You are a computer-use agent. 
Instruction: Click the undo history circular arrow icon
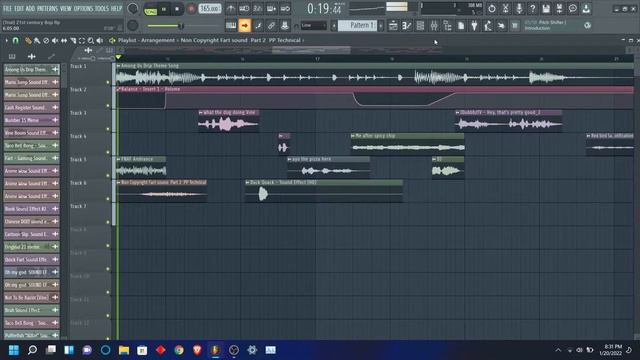pyautogui.click(x=492, y=9)
